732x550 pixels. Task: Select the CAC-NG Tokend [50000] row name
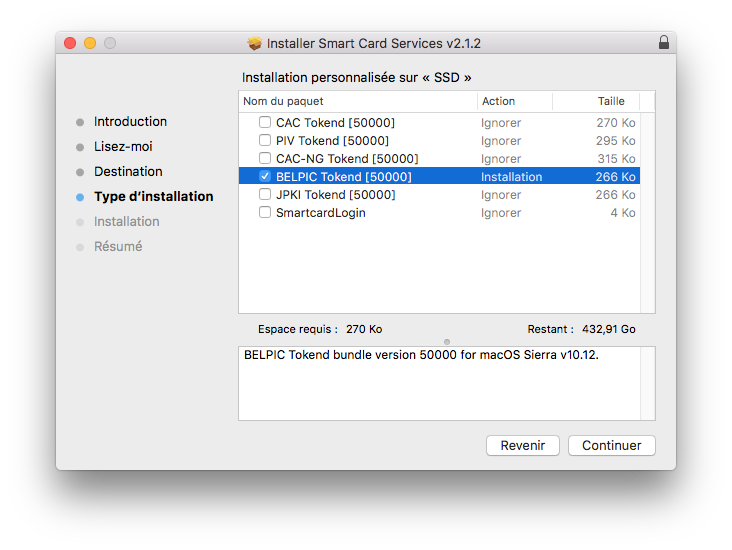pos(347,159)
